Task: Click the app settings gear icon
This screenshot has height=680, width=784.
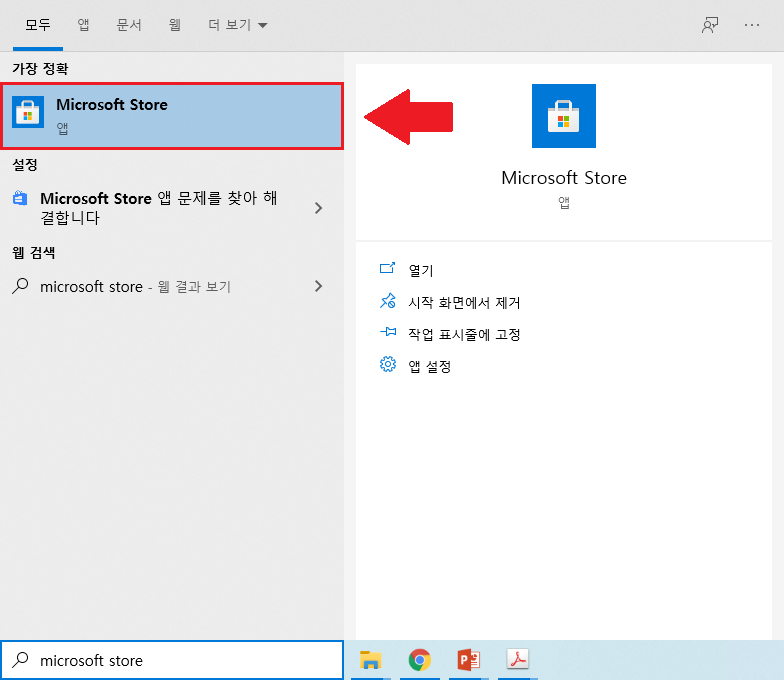Action: (388, 364)
